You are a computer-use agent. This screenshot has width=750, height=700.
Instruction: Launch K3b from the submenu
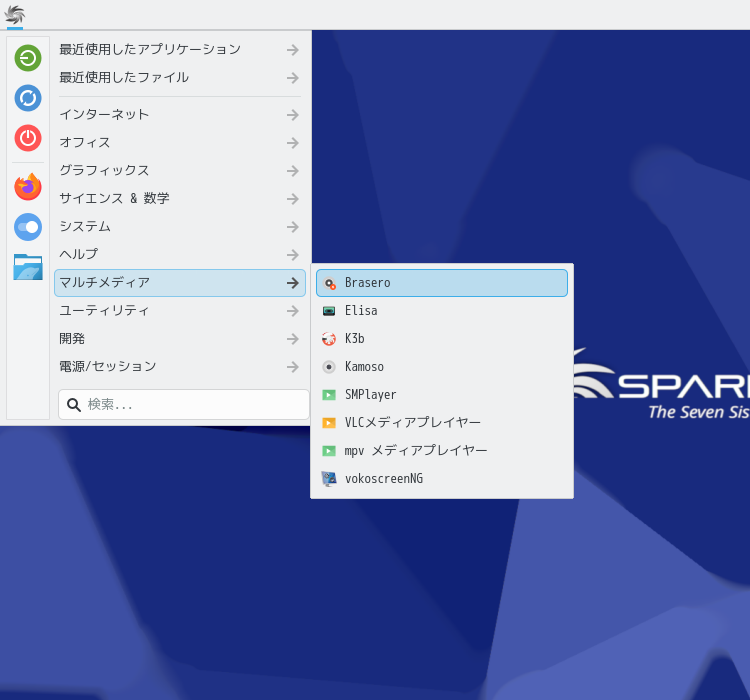click(441, 339)
